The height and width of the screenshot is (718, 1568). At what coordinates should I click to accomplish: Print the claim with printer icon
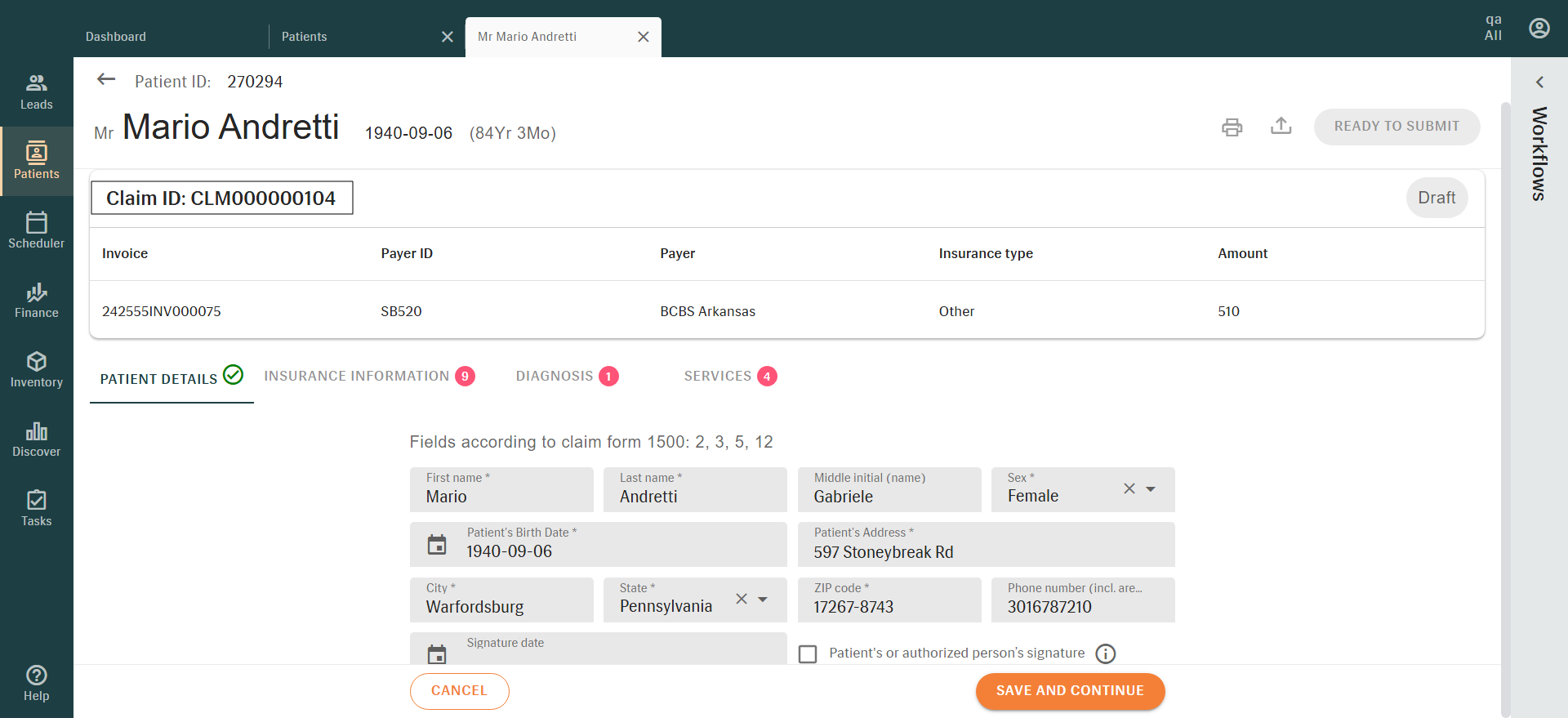(x=1232, y=127)
